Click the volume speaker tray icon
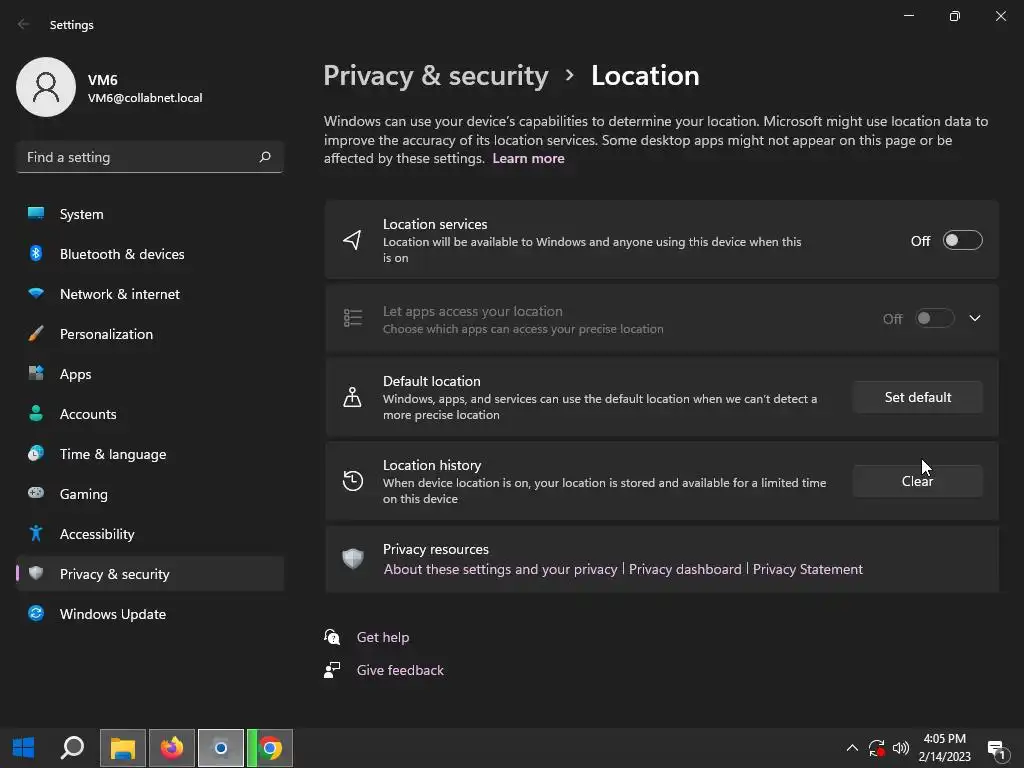Image resolution: width=1024 pixels, height=768 pixels. coord(900,748)
